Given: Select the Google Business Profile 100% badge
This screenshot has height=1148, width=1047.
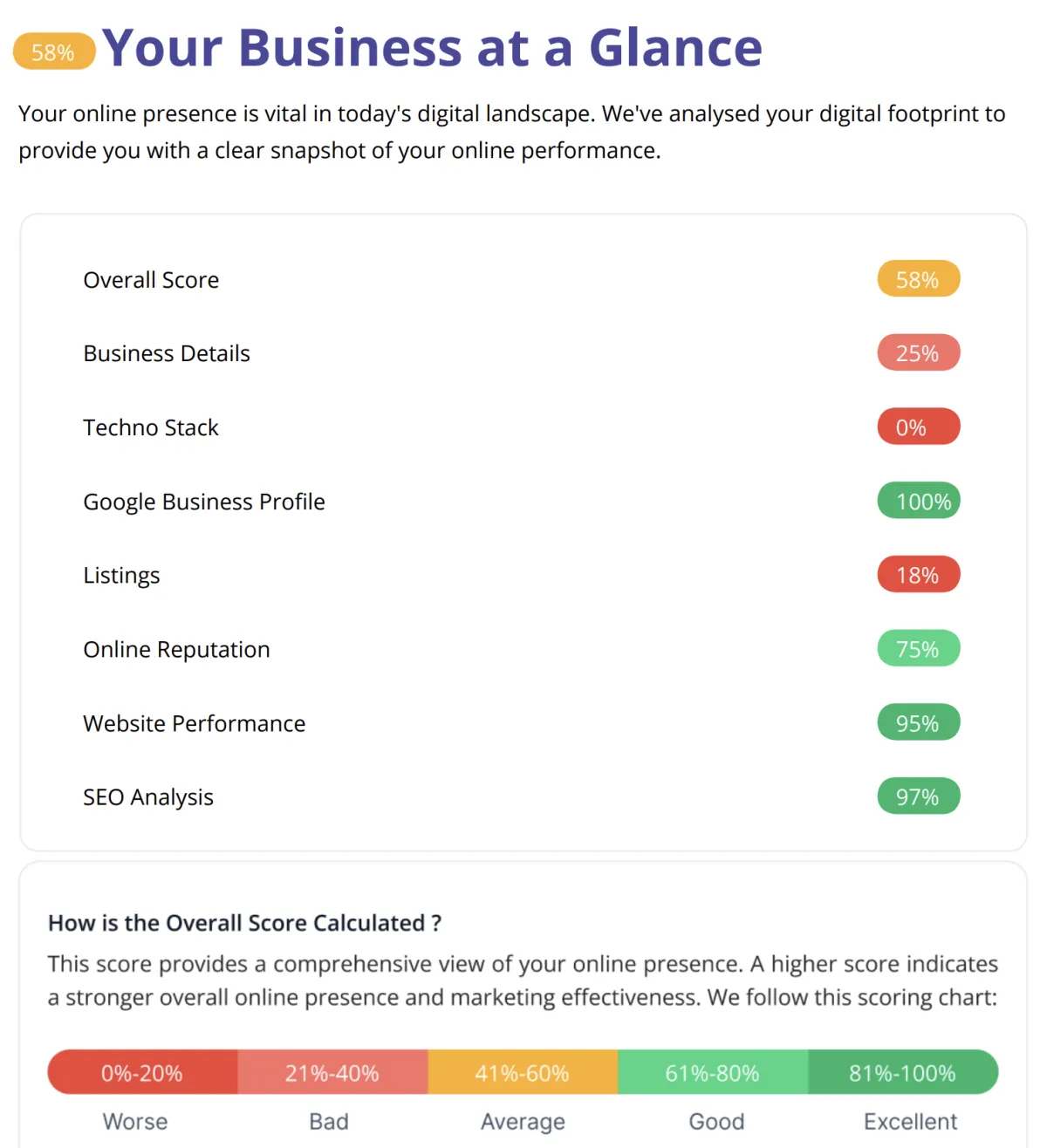Looking at the screenshot, I should [919, 501].
